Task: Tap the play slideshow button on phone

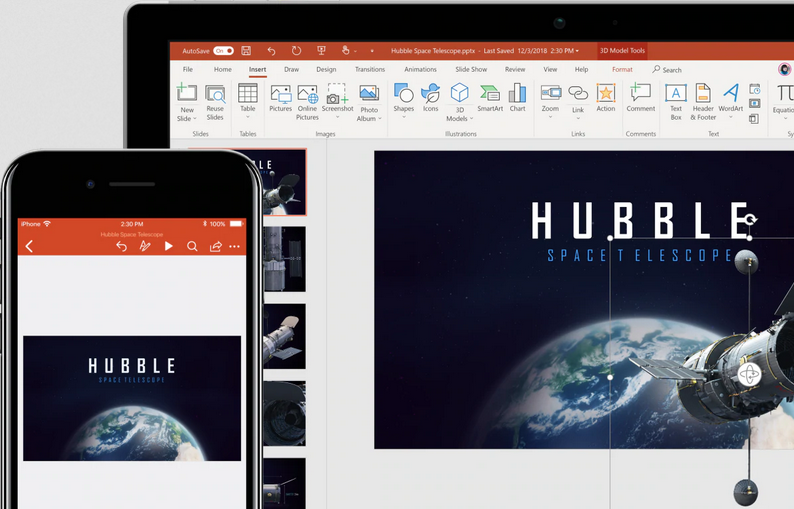Action: tap(168, 246)
